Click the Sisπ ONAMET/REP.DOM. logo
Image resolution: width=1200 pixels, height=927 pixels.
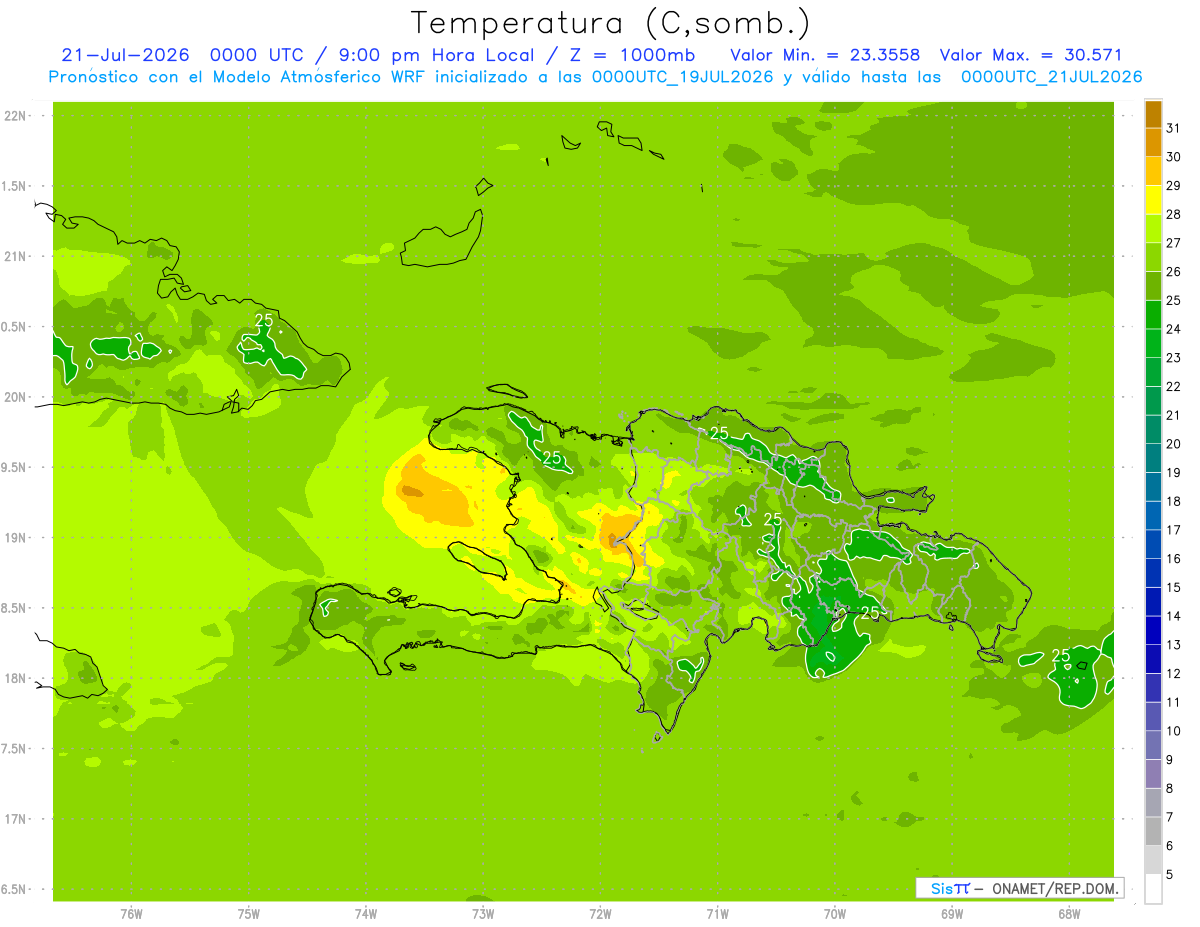(1019, 888)
